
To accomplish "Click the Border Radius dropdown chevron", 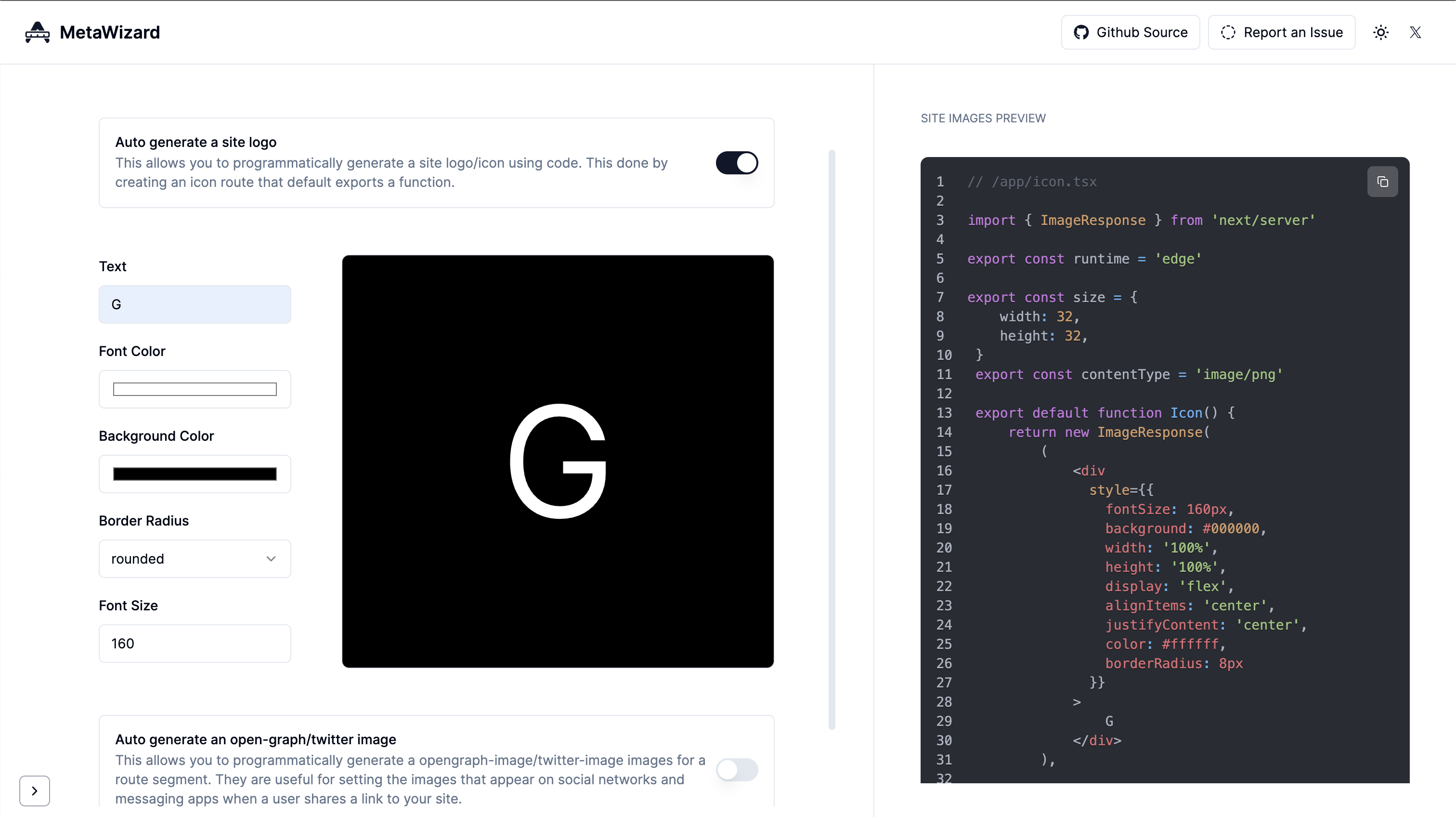I will coord(271,559).
